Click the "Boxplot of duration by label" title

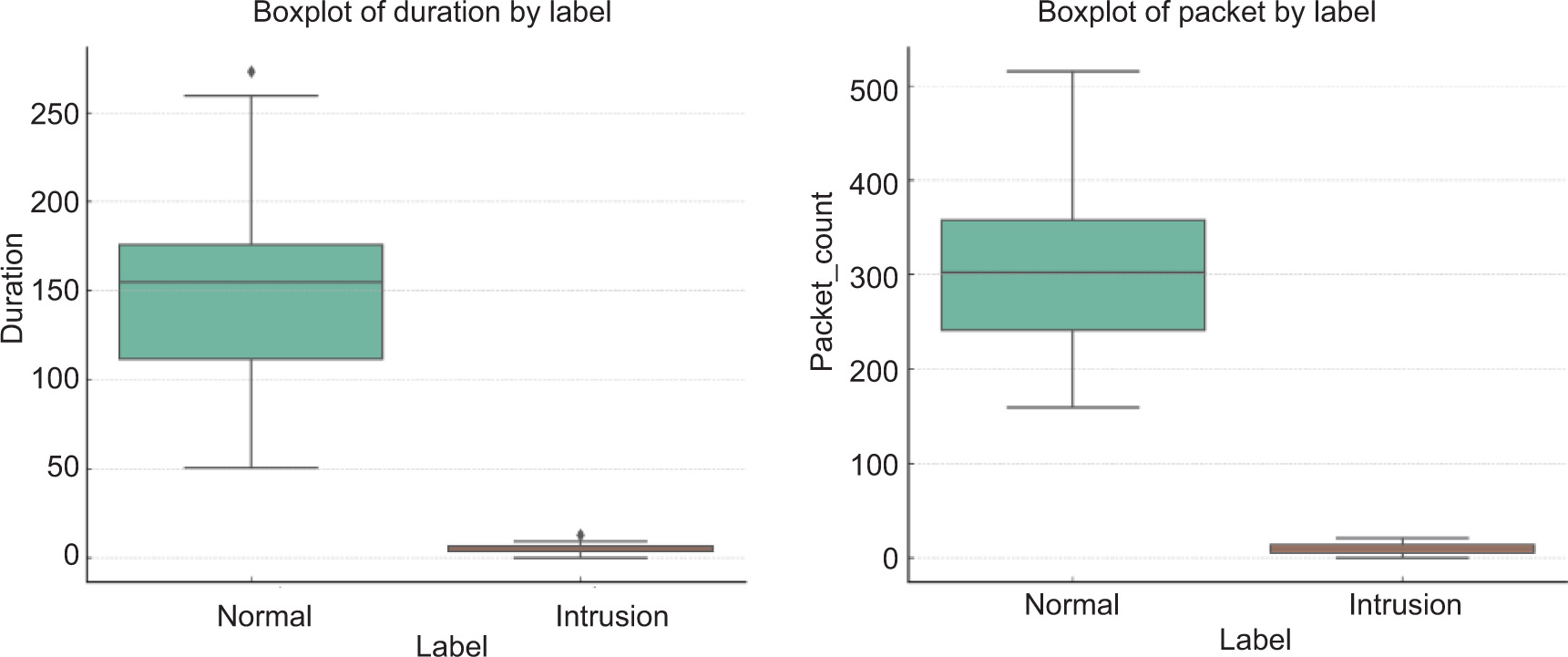coord(432,14)
